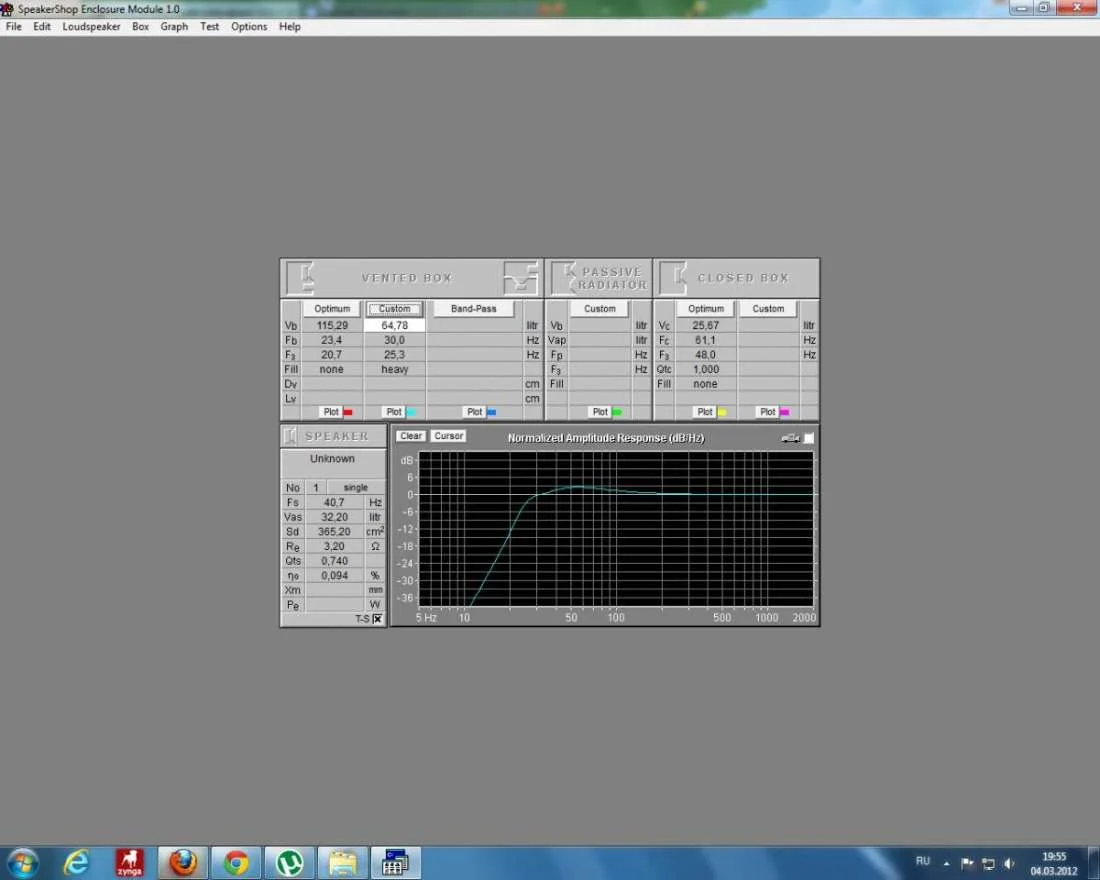
Task: Toggle the T-S checkbox in Speaker panel
Action: click(377, 619)
